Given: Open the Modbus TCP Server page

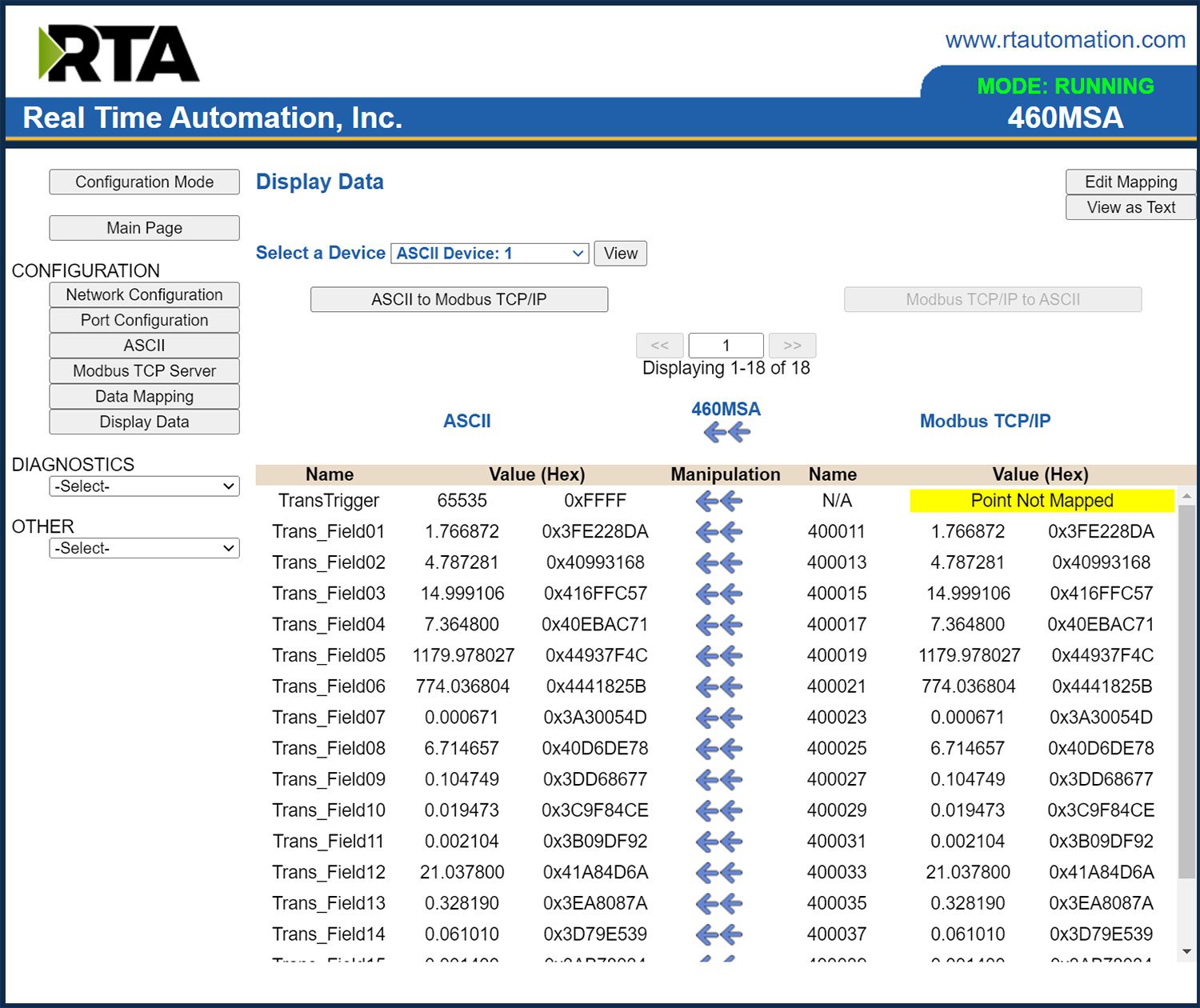Looking at the screenshot, I should click(x=144, y=370).
